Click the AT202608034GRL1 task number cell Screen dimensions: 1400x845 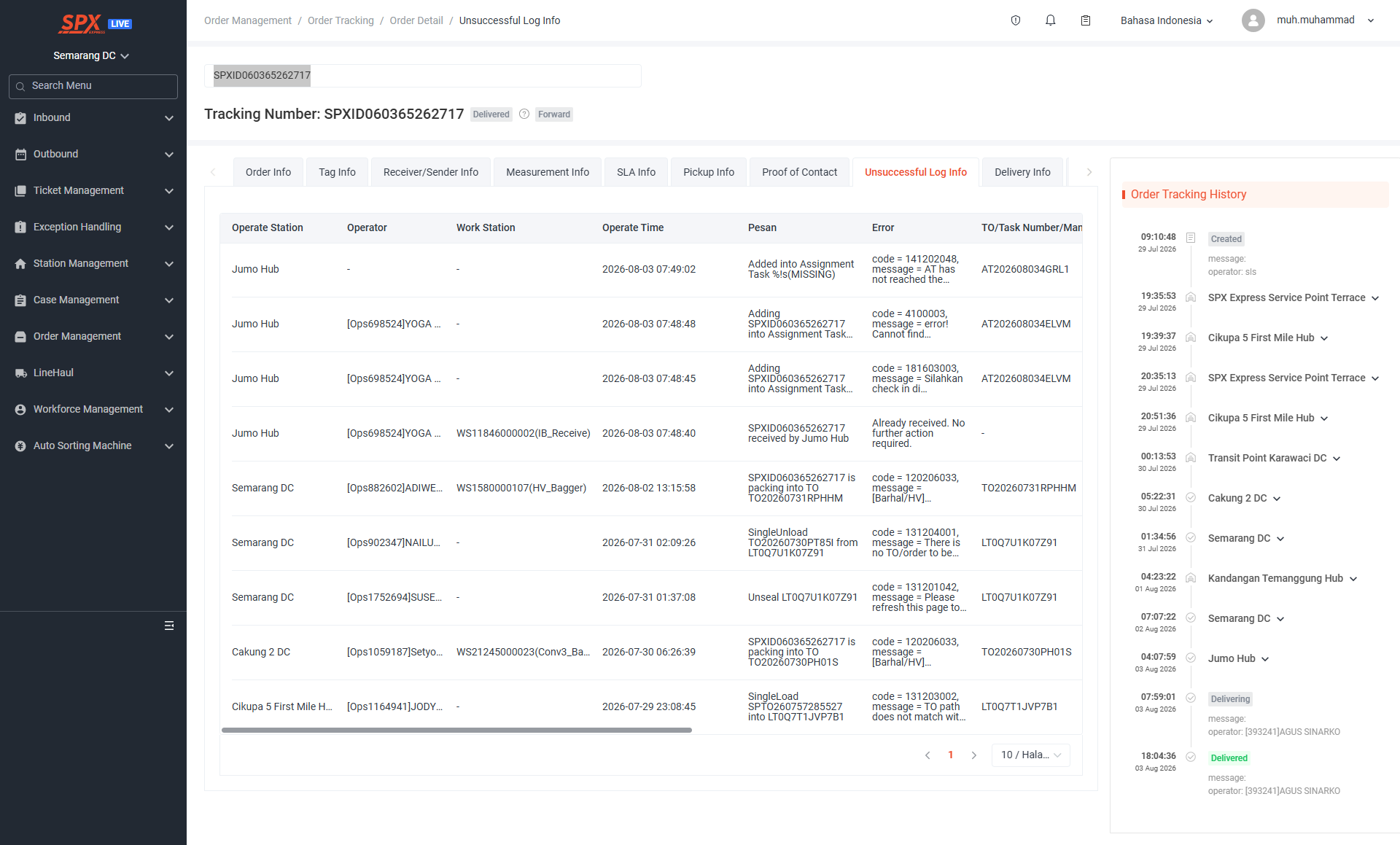tap(1025, 269)
